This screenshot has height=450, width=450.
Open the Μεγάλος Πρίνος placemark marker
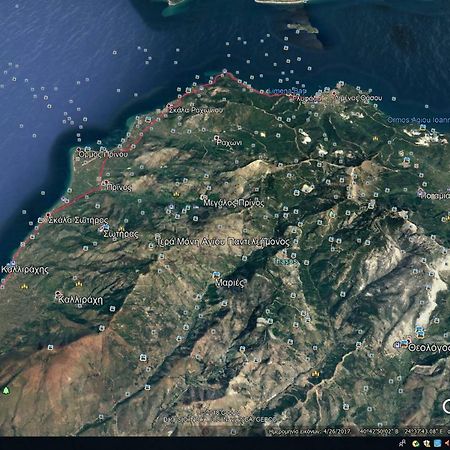(x=202, y=198)
